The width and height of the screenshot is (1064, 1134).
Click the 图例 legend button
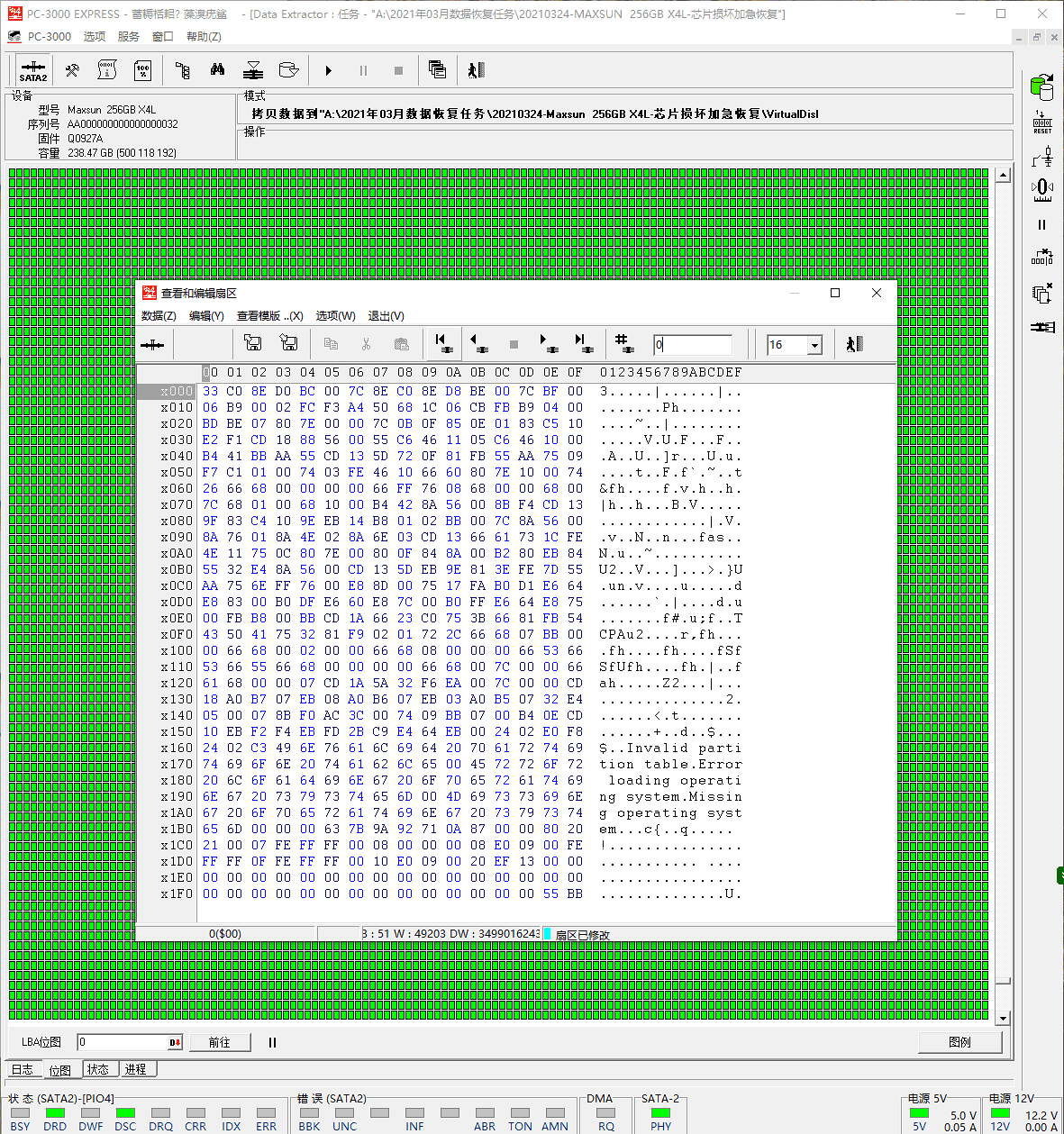[959, 1042]
